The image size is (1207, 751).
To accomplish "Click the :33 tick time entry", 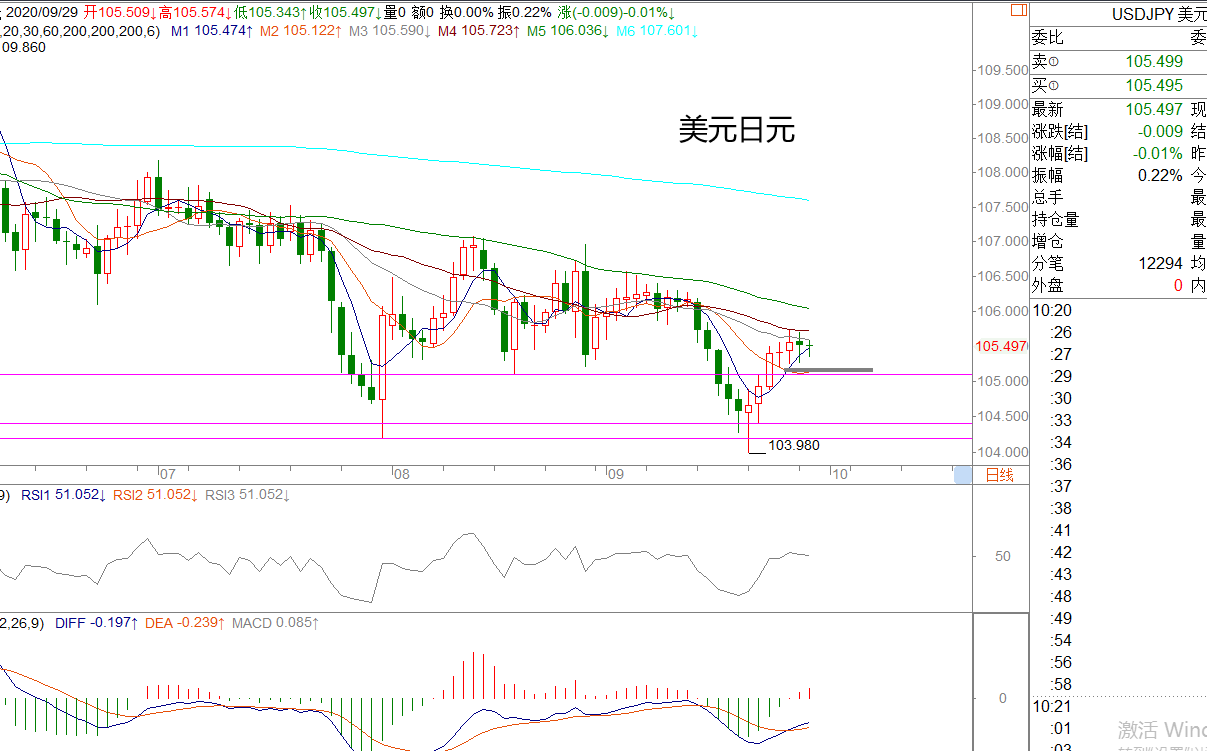I will 1061,420.
